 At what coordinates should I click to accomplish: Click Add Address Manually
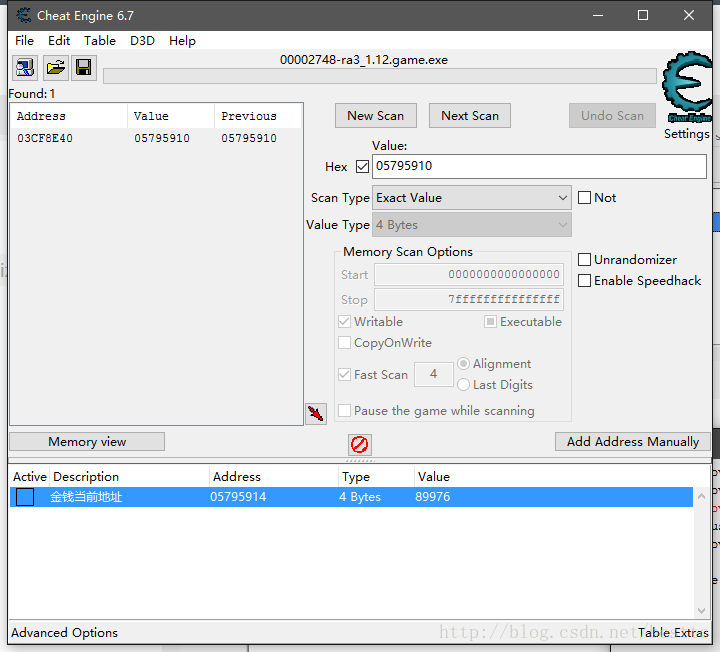pos(633,442)
